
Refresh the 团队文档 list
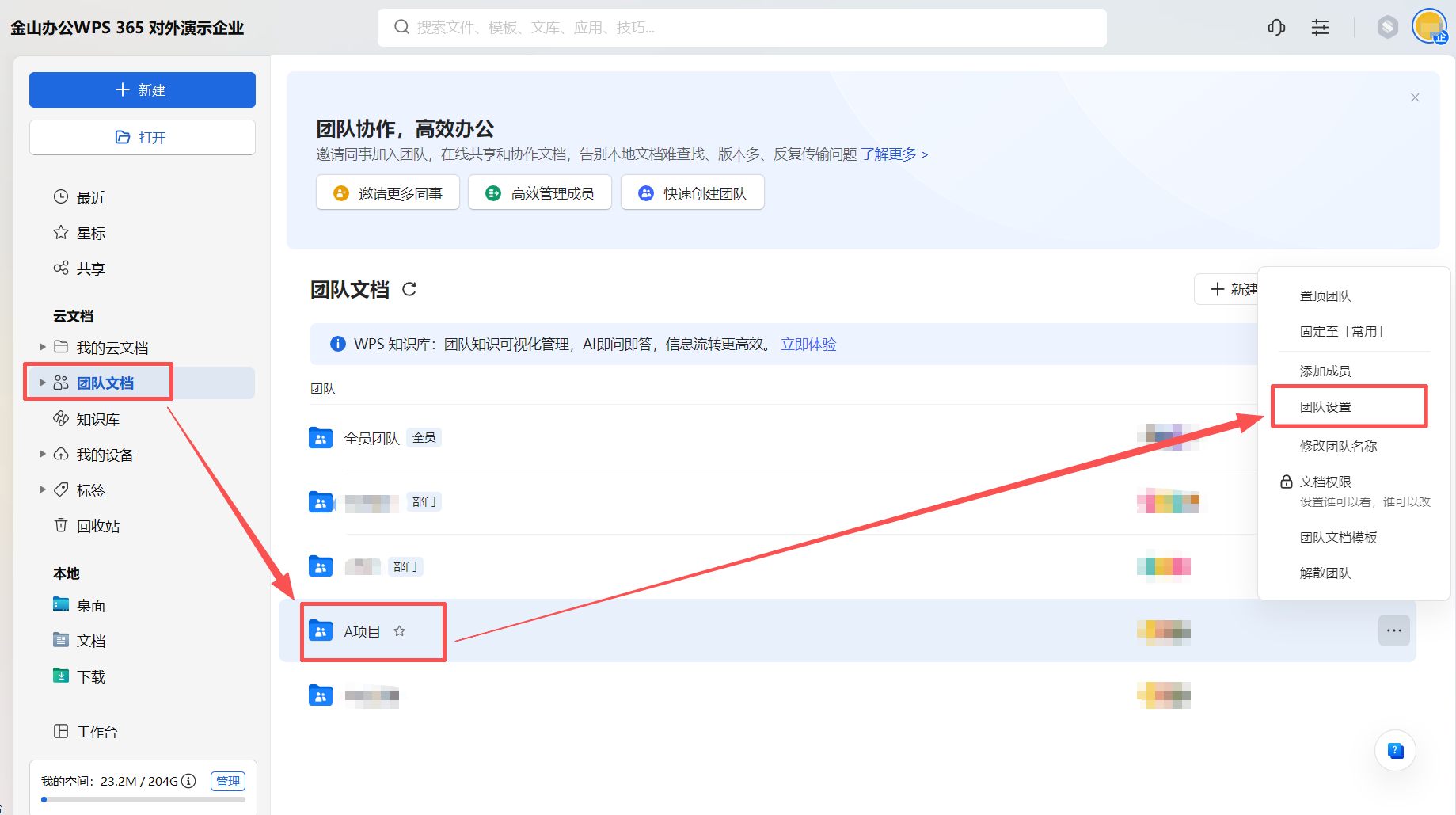(x=409, y=289)
